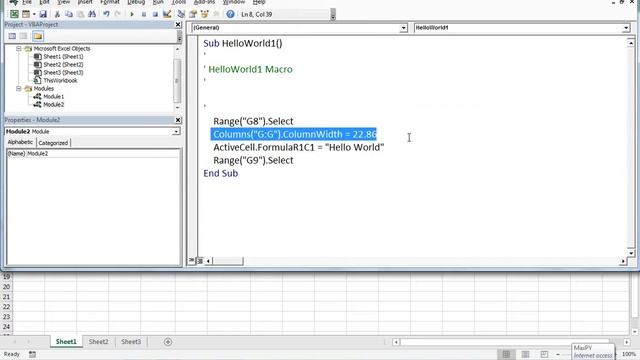This screenshot has height=360, width=640.
Task: Click the Find binoculars icon
Action: 92,14
